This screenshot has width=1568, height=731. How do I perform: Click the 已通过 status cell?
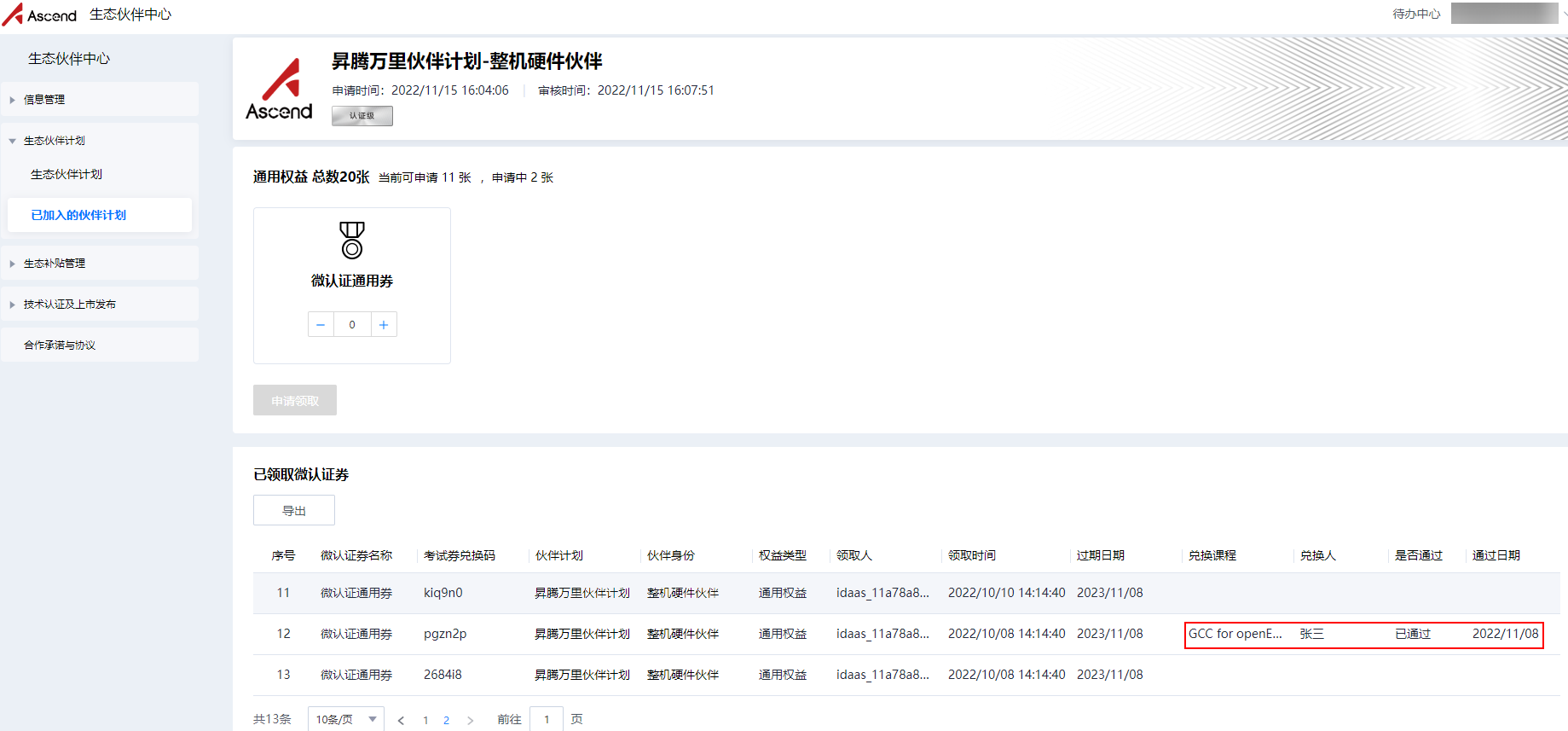tap(1413, 634)
